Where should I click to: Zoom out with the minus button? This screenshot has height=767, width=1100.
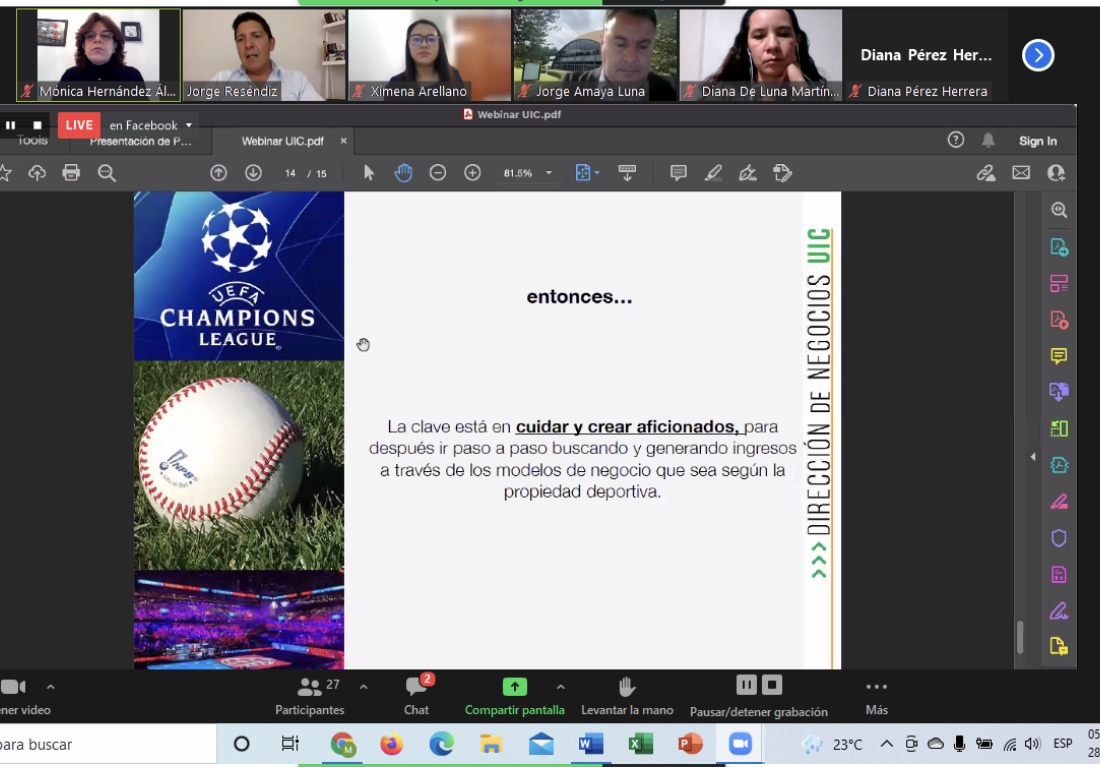pyautogui.click(x=438, y=173)
